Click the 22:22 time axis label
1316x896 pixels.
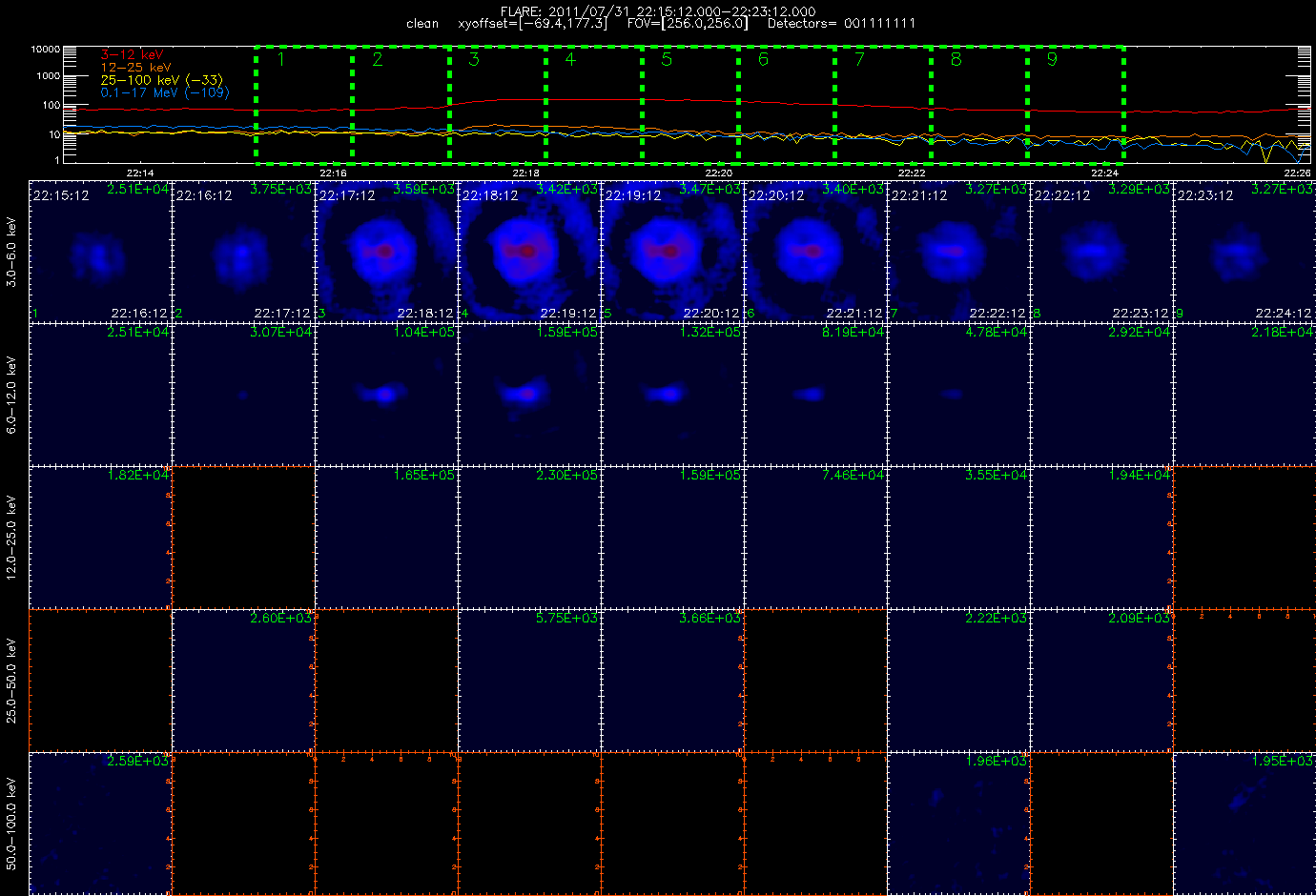pos(911,173)
